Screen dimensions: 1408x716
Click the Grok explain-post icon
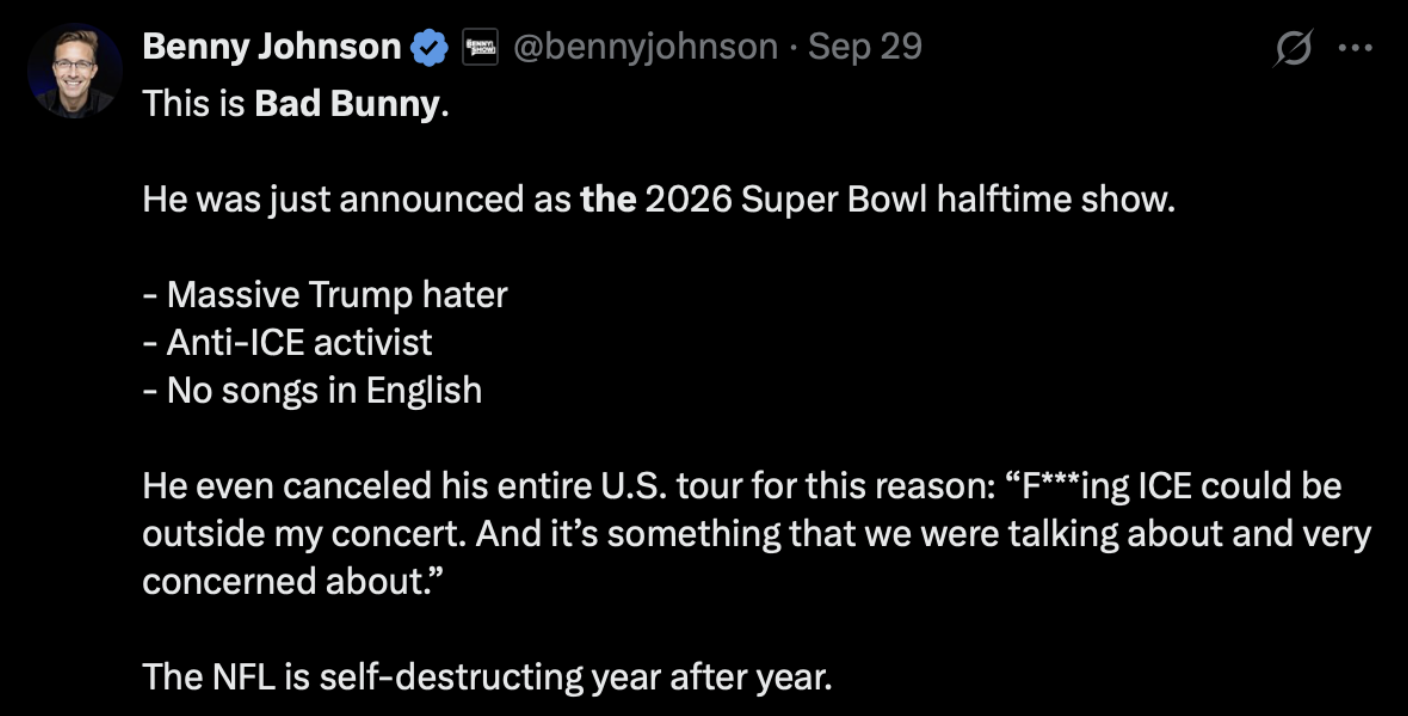pos(1292,48)
